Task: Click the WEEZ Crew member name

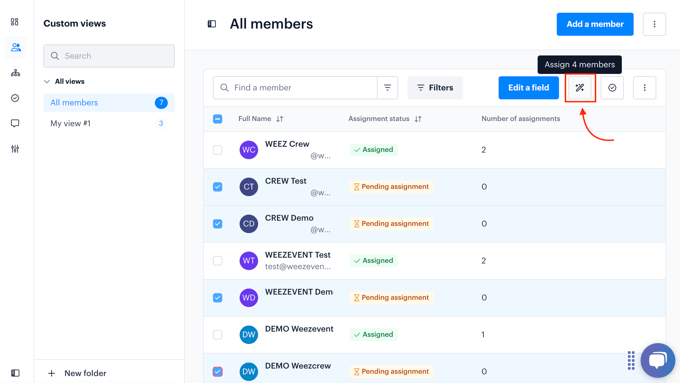Action: coord(287,144)
